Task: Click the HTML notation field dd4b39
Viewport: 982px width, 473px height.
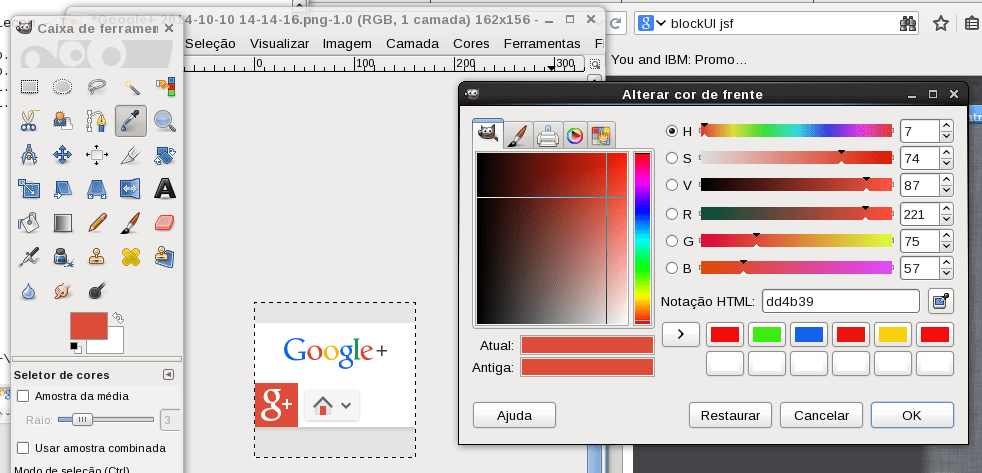Action: coord(840,301)
